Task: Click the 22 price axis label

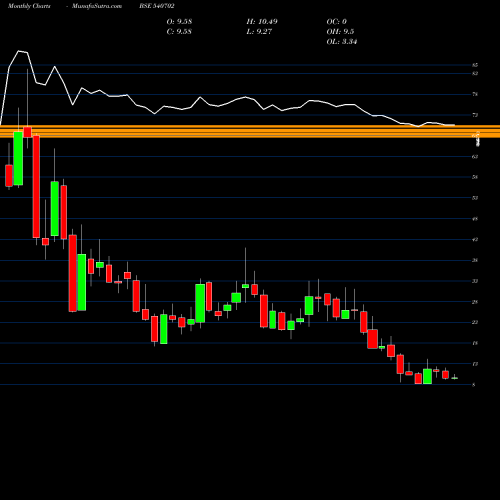Action: click(475, 322)
